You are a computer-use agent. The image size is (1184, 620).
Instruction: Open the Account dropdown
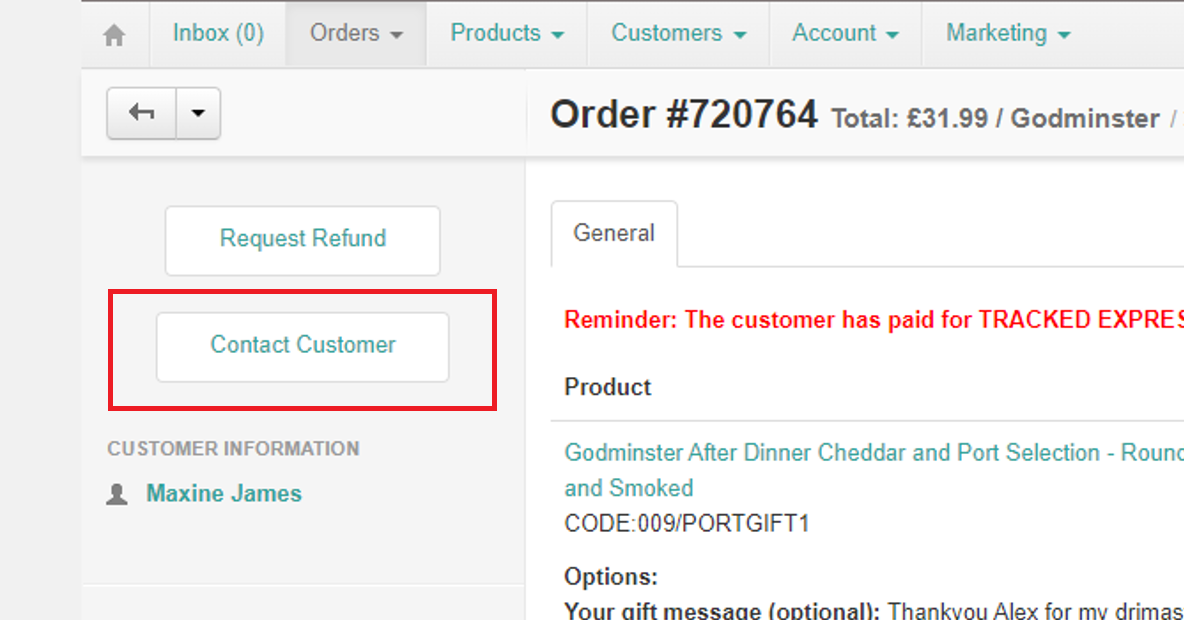coord(845,33)
